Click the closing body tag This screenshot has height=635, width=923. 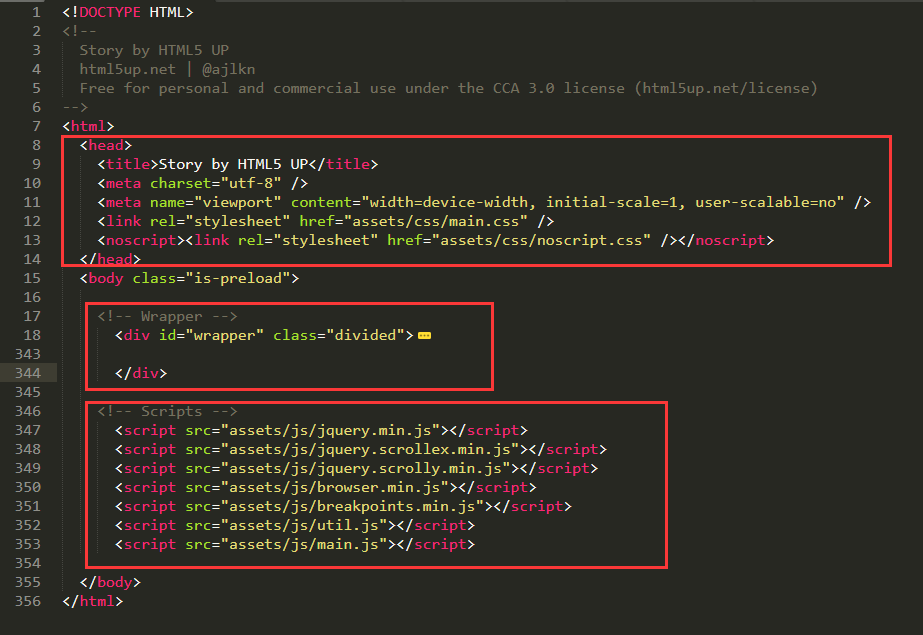point(111,582)
